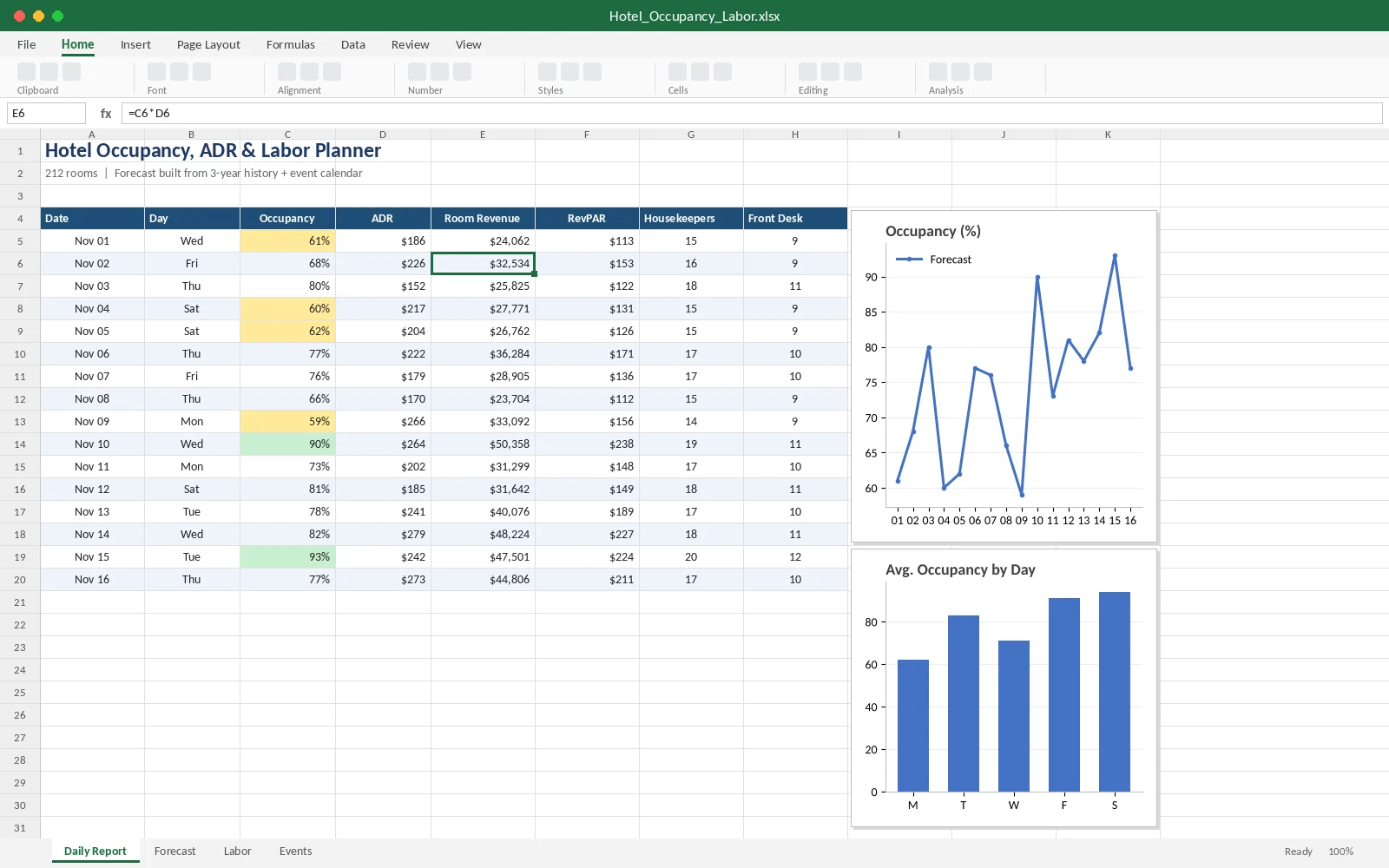The width and height of the screenshot is (1389, 868).
Task: Click the formula bar containing =C6*D6
Action: pyautogui.click(x=752, y=113)
